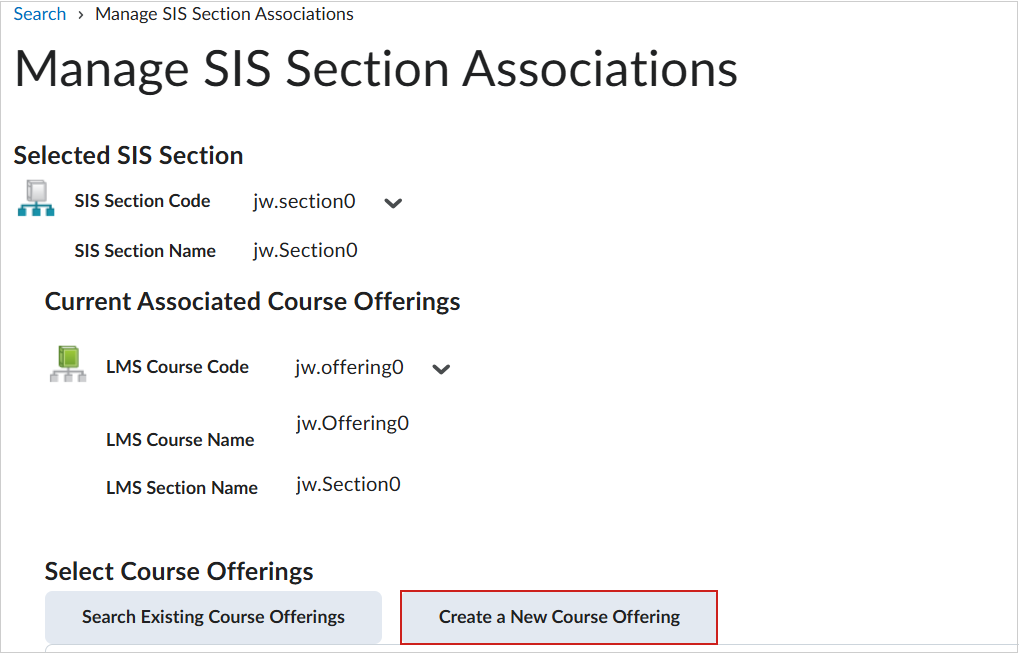The height and width of the screenshot is (653, 1019).
Task: Click the Manage SIS Section Associations page heading
Action: point(375,69)
